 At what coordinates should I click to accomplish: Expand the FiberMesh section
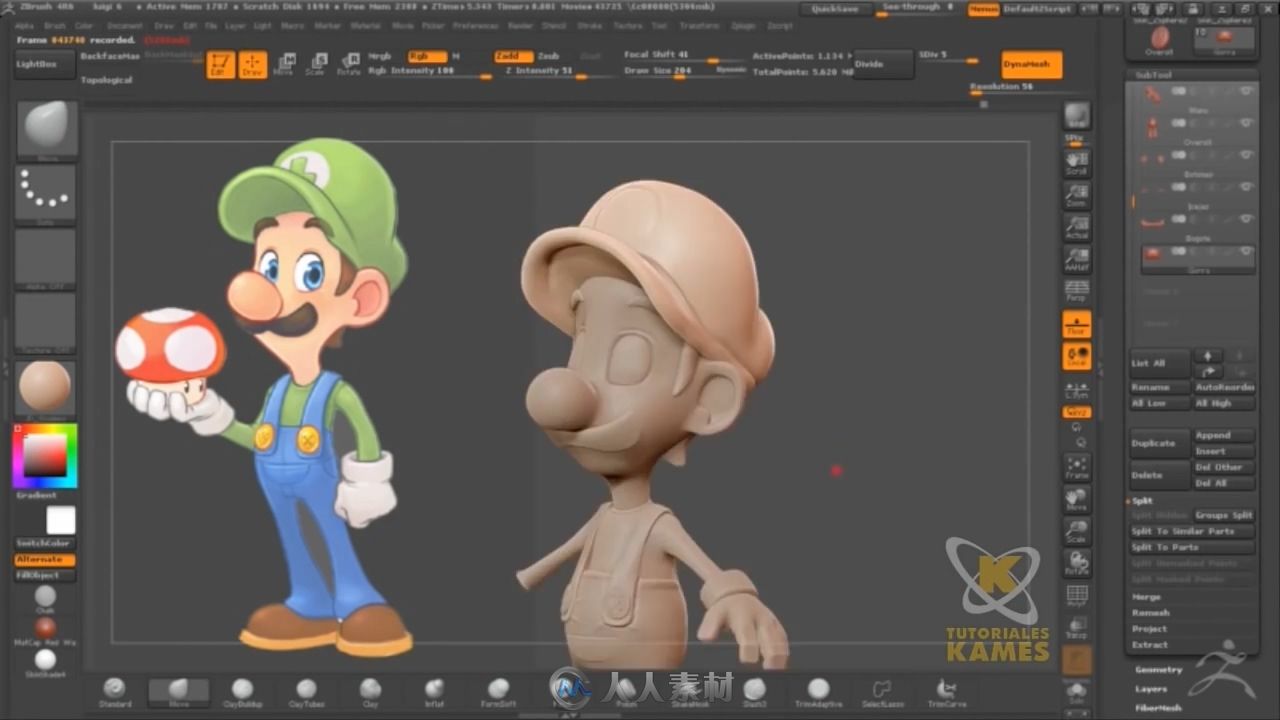click(1160, 707)
